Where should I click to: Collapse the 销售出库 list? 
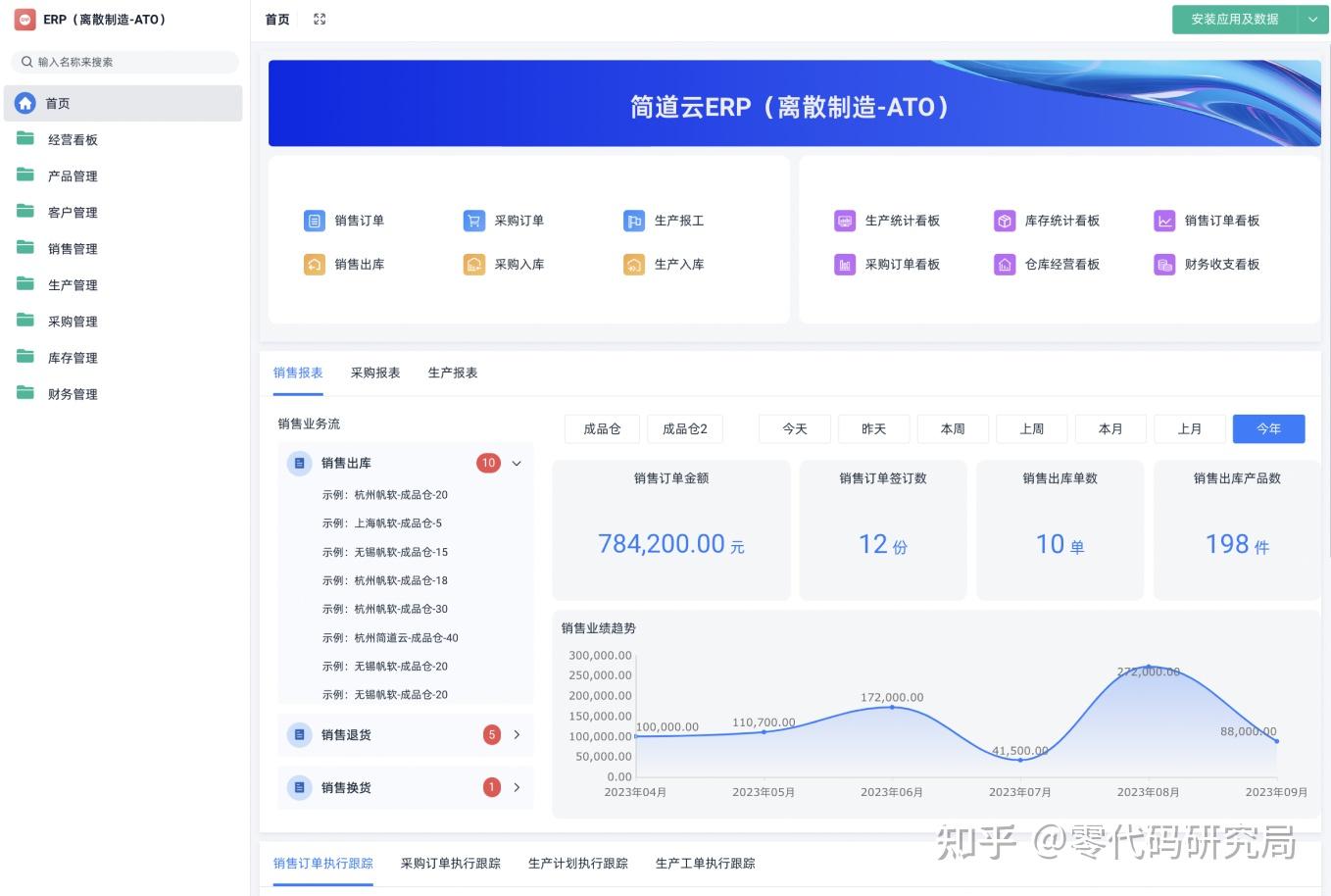coord(517,463)
